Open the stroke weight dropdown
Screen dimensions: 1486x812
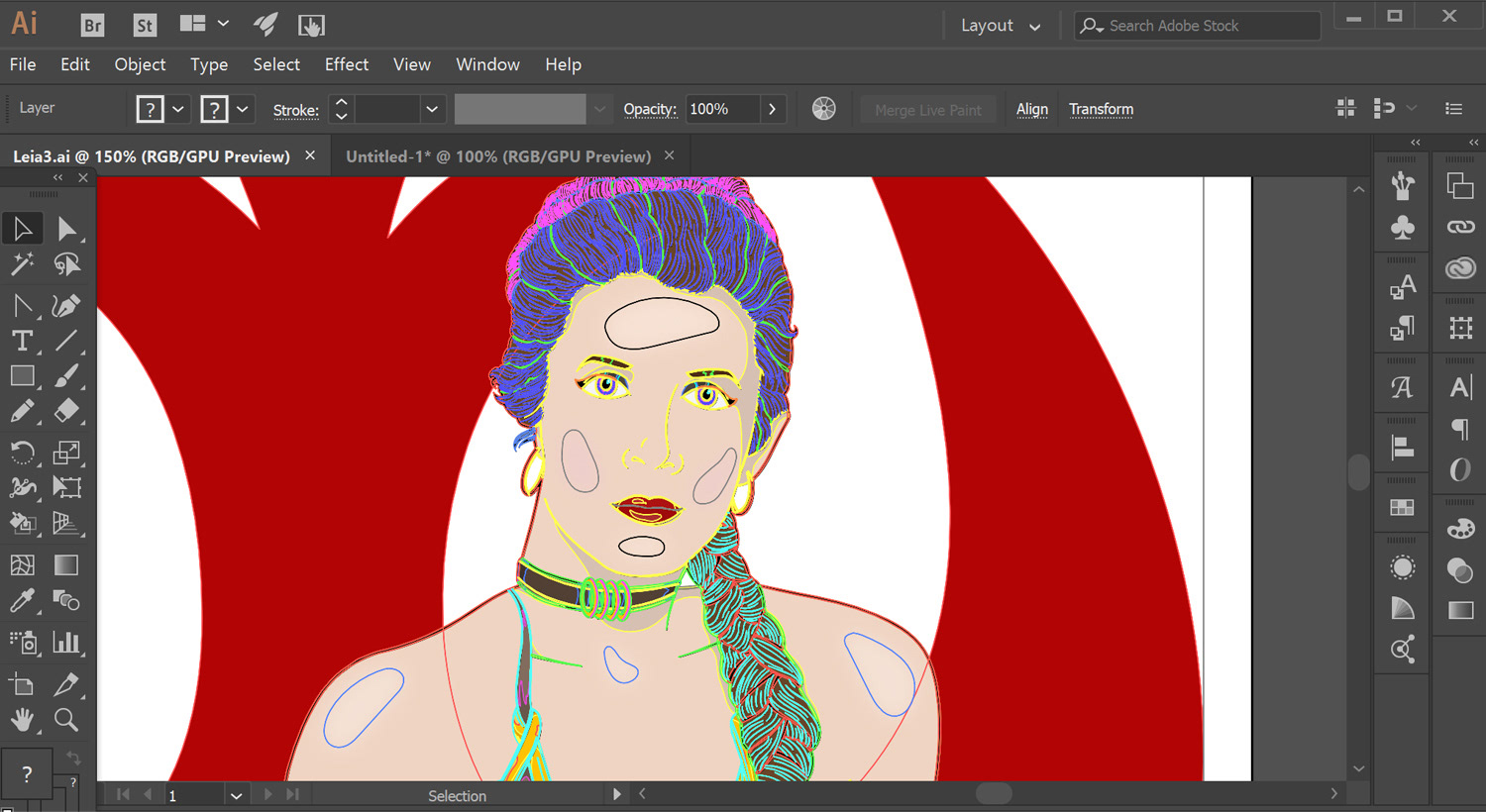432,109
